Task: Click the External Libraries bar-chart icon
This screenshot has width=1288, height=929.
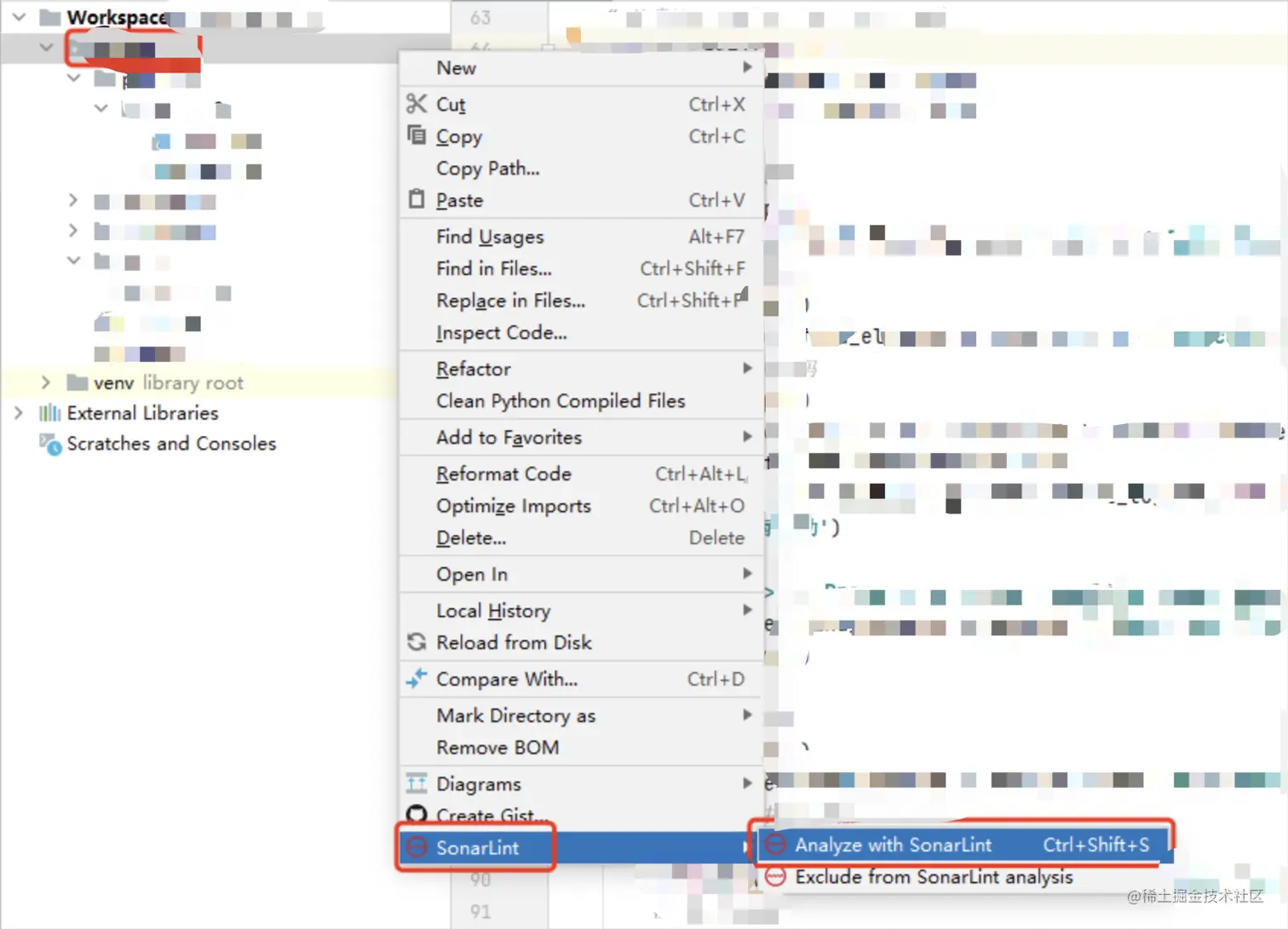Action: [x=50, y=413]
